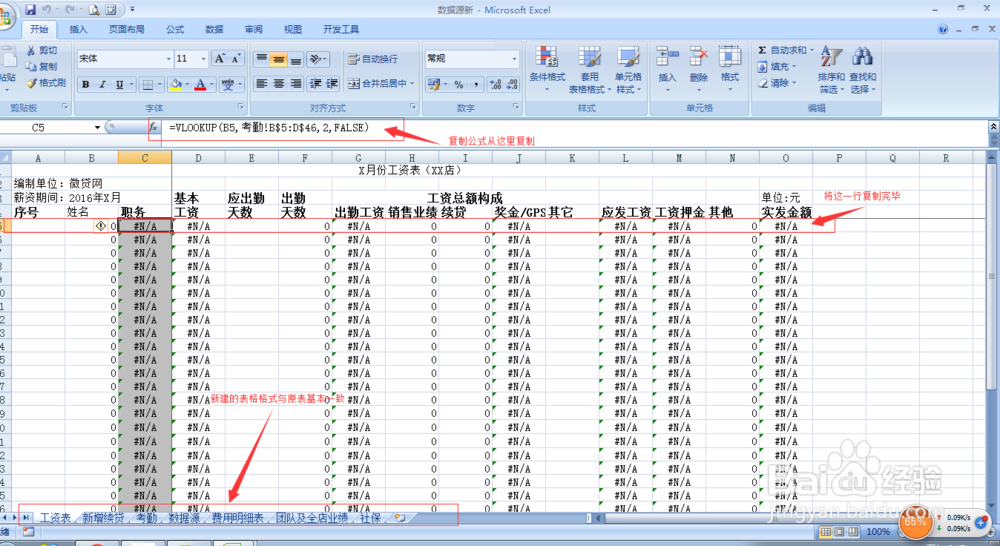Image resolution: width=1000 pixels, height=546 pixels.
Task: Align cell text right
Action: click(x=295, y=84)
